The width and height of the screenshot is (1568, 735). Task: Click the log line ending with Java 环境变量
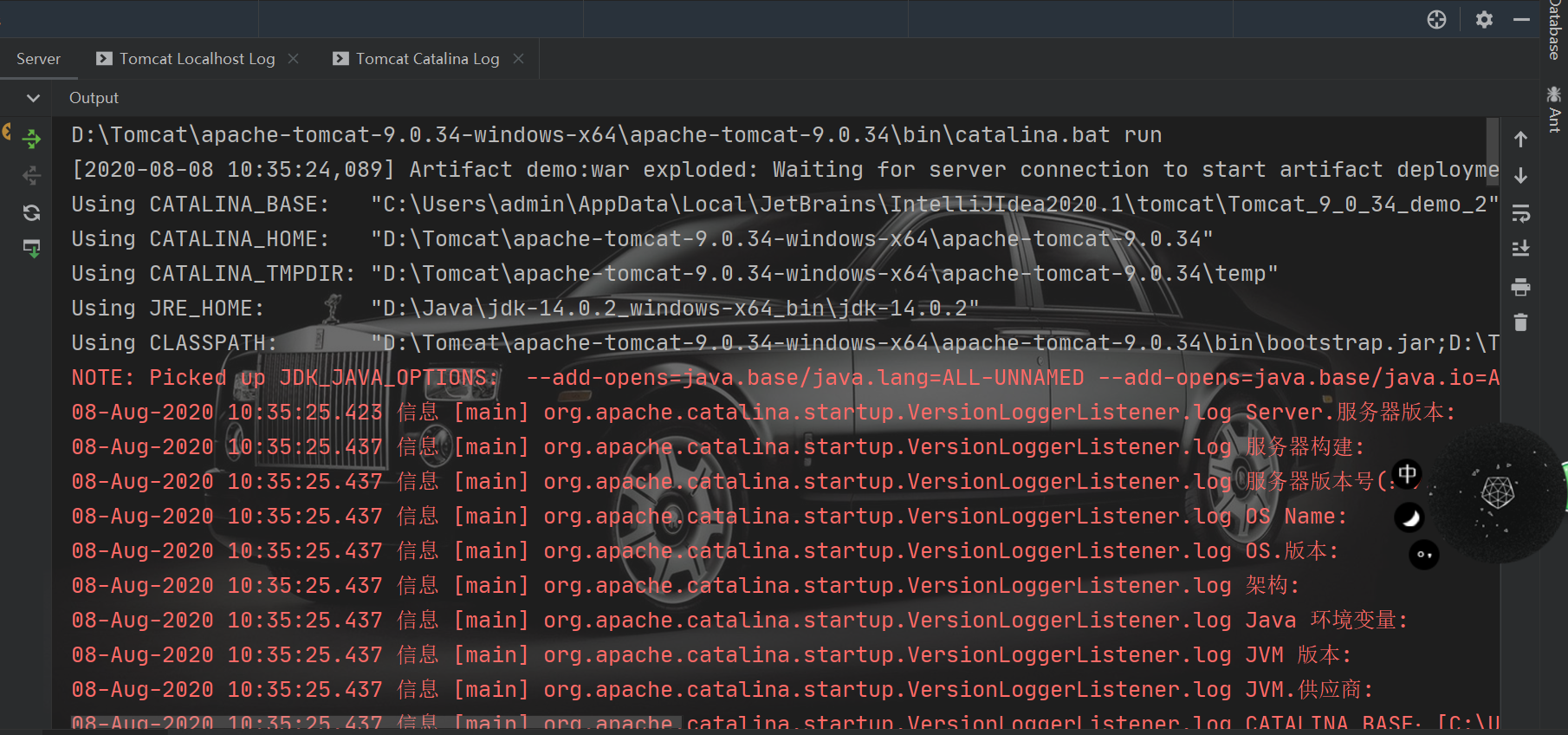click(740, 621)
